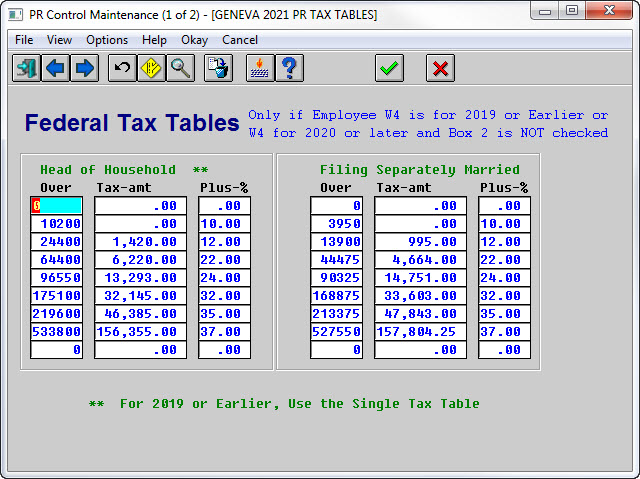This screenshot has width=640, height=479.
Task: Open the Help menu
Action: pos(154,40)
